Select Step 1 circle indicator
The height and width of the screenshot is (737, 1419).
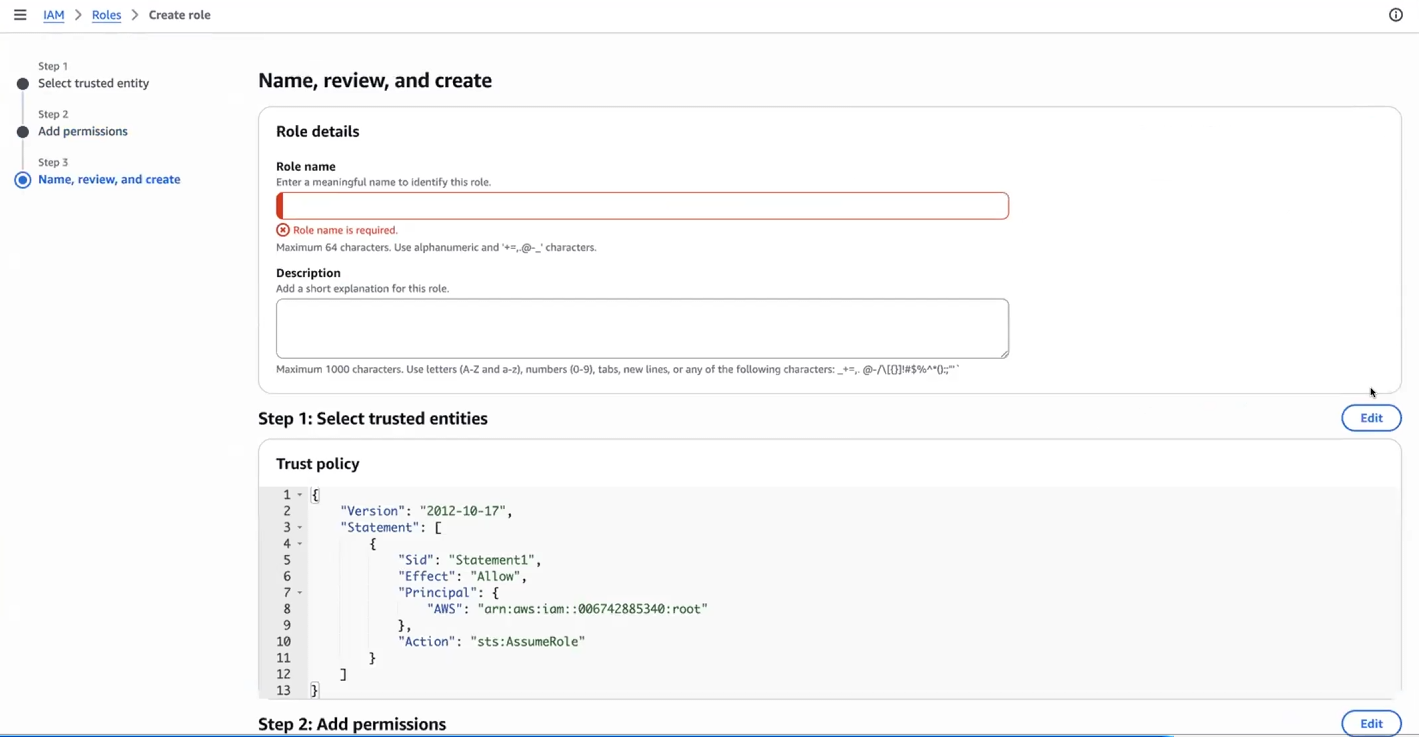click(x=23, y=84)
